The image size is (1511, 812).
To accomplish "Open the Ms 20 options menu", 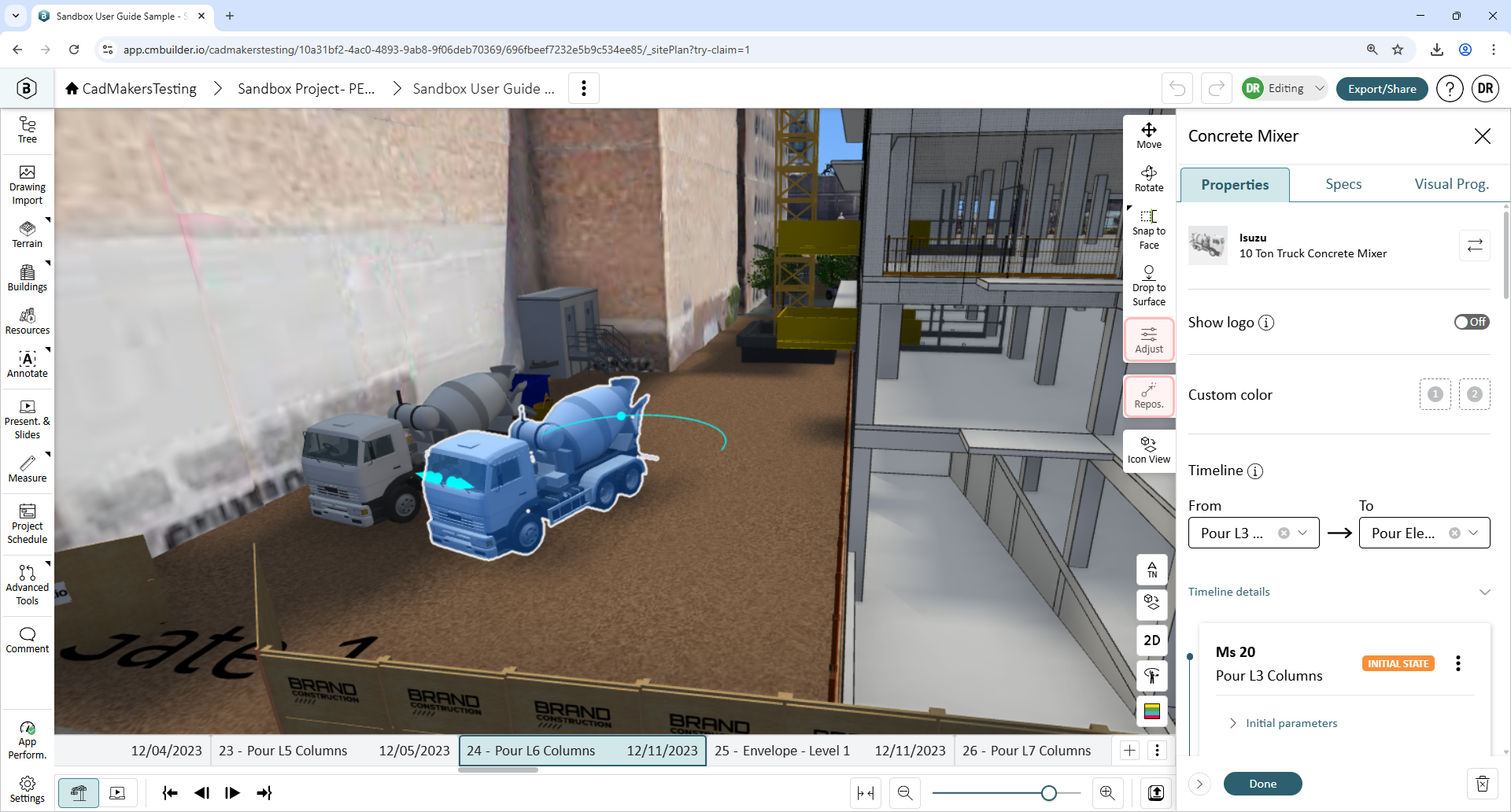I will pos(1458,663).
